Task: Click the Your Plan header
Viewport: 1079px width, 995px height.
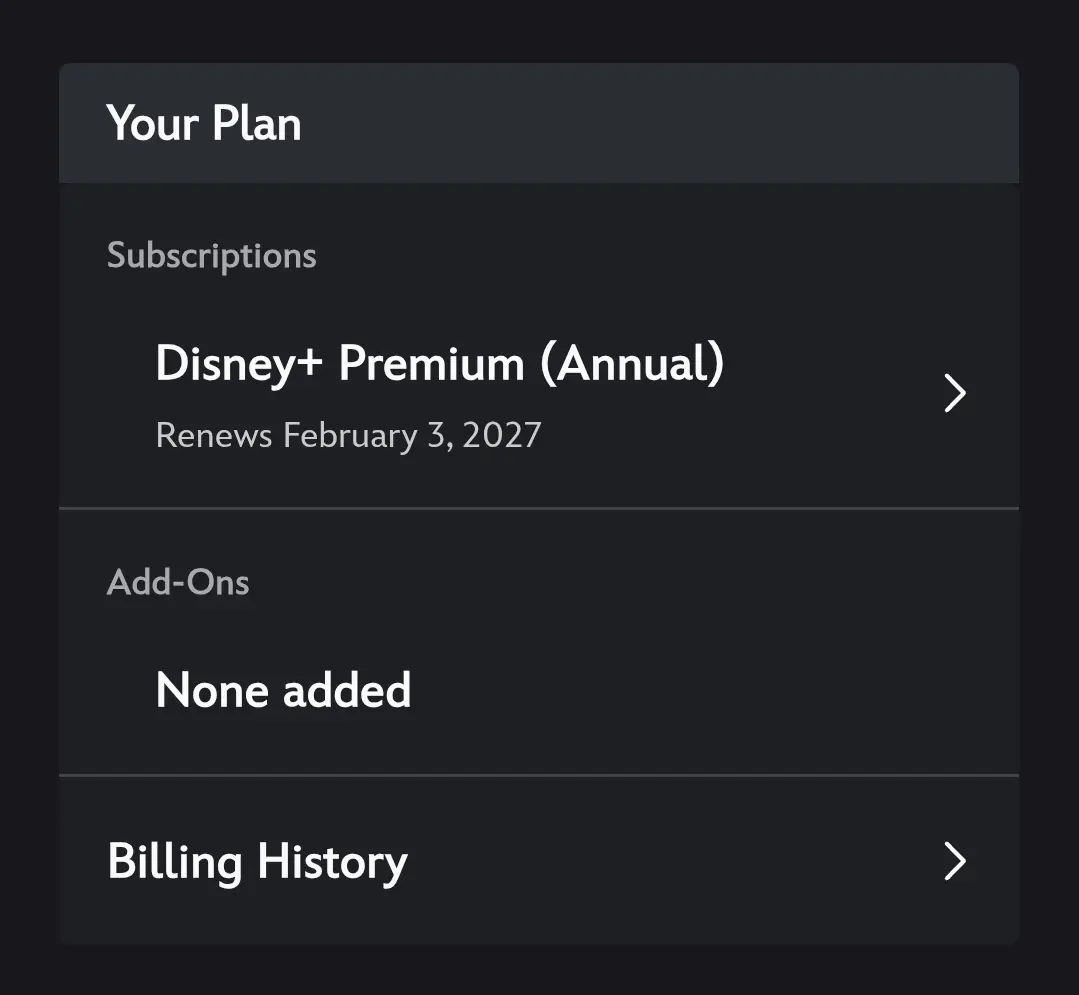Action: tap(204, 124)
